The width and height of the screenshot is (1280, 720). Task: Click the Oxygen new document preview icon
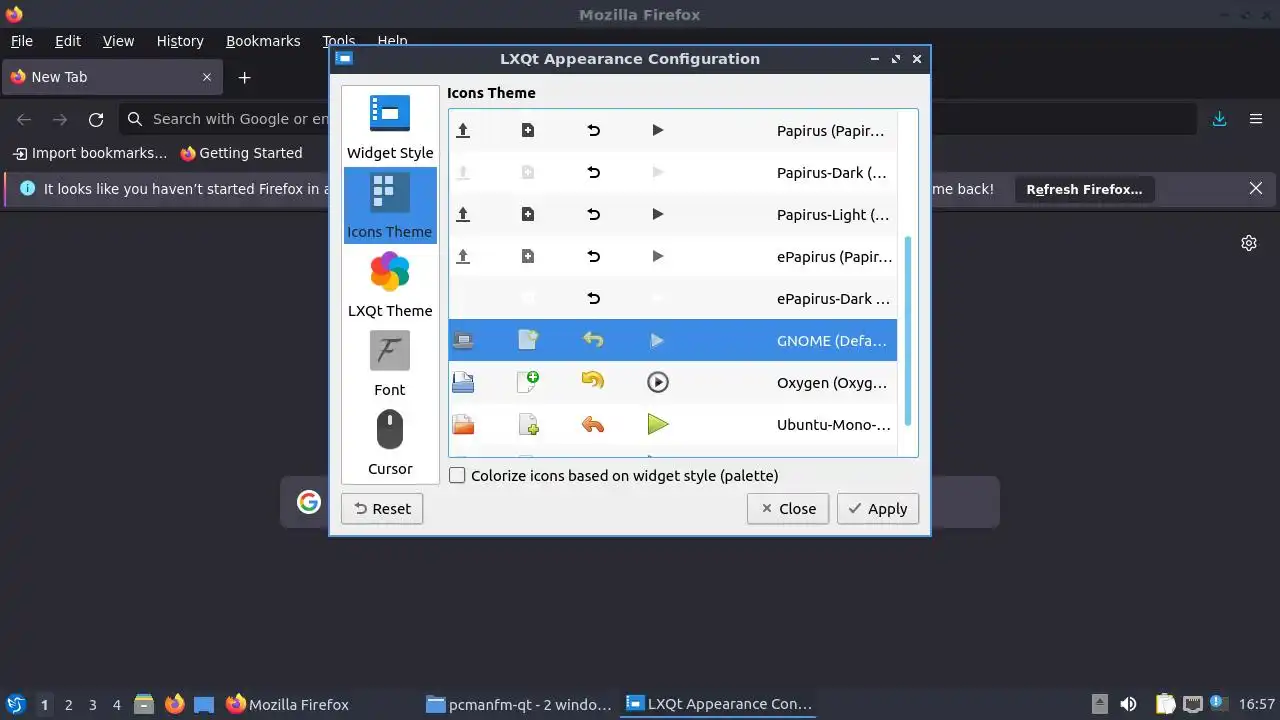click(x=528, y=382)
